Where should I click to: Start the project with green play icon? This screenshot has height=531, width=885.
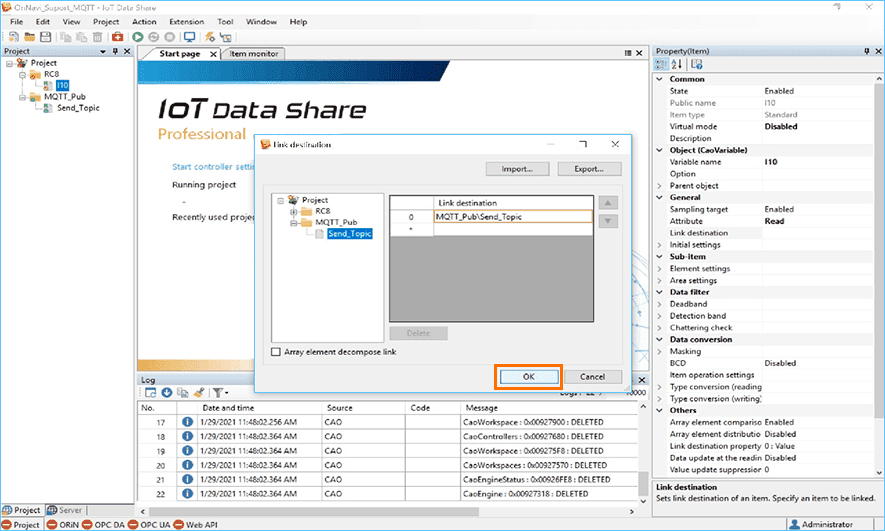(x=138, y=37)
